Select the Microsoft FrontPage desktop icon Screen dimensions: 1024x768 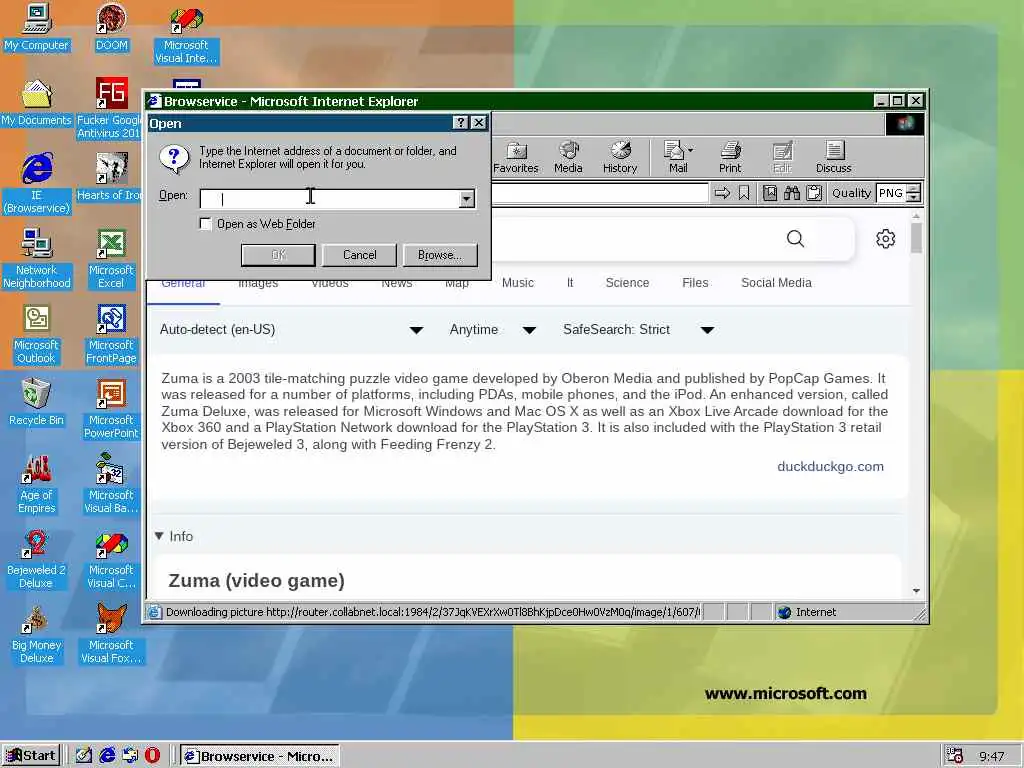pyautogui.click(x=111, y=334)
